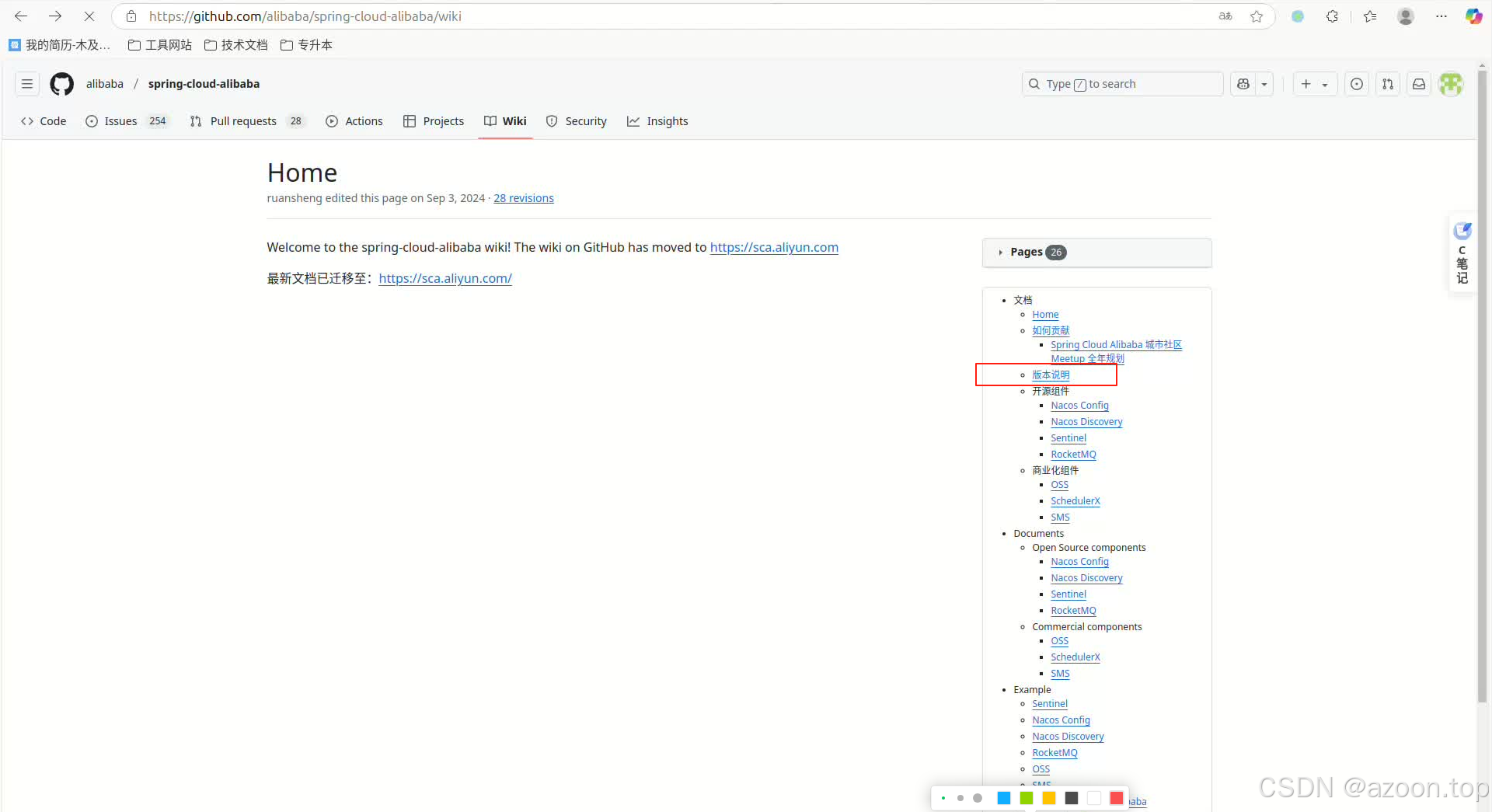Open the 工具网站 bookmark folder
The height and width of the screenshot is (812, 1492).
pyautogui.click(x=160, y=45)
